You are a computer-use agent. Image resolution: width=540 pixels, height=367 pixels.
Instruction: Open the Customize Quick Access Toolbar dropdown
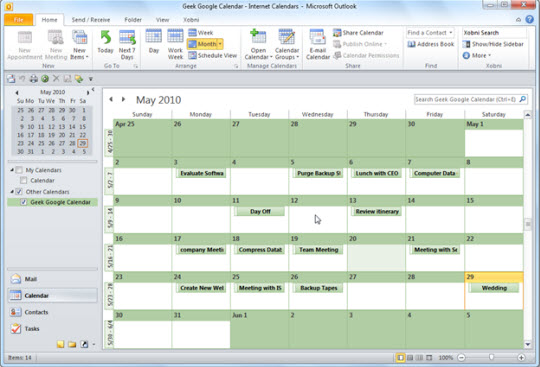click(x=91, y=79)
